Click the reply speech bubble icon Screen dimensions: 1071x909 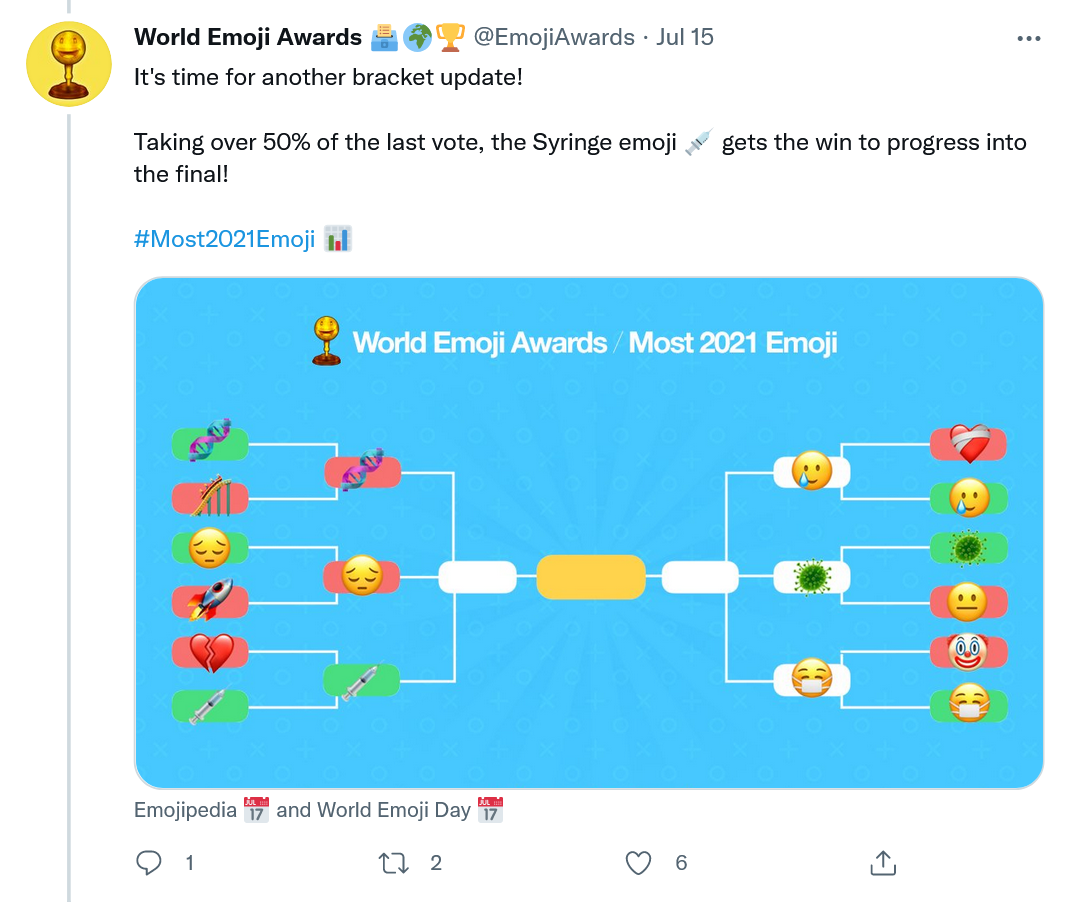point(149,862)
